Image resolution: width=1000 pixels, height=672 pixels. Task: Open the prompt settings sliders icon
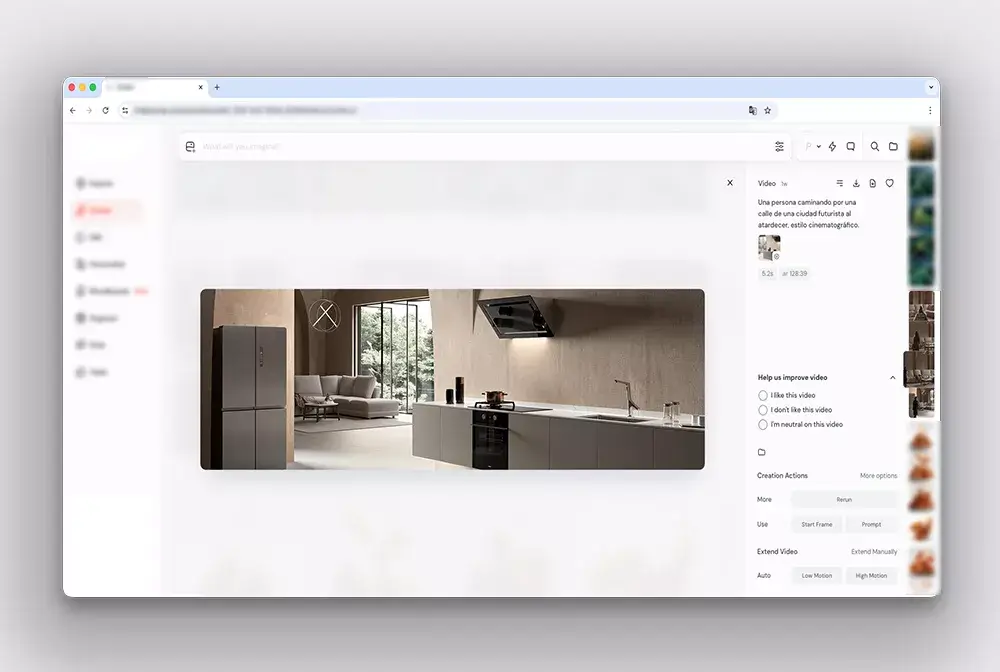click(x=779, y=146)
